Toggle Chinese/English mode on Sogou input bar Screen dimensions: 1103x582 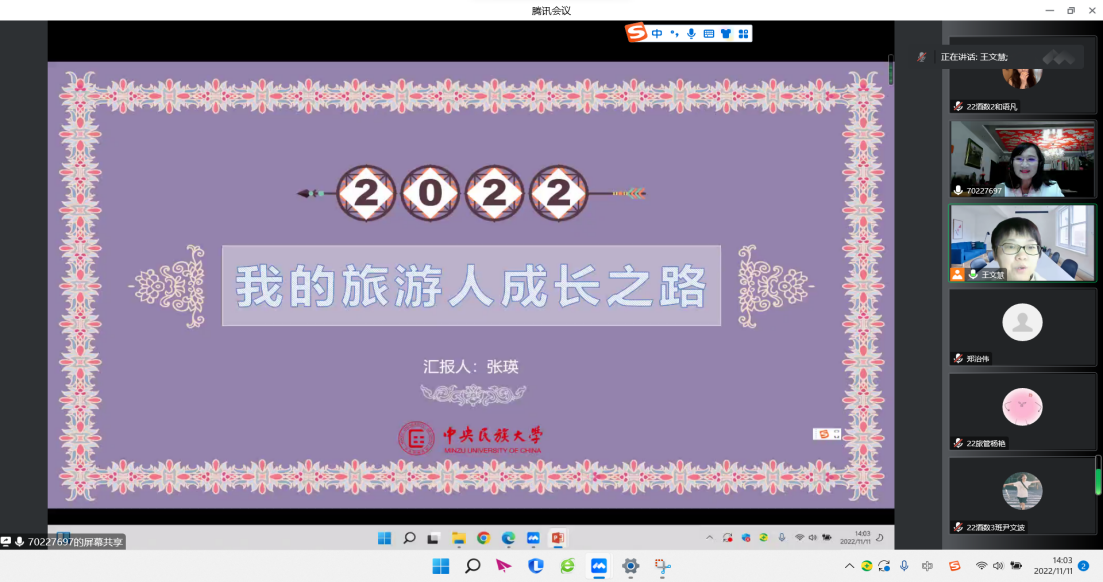tap(656, 33)
